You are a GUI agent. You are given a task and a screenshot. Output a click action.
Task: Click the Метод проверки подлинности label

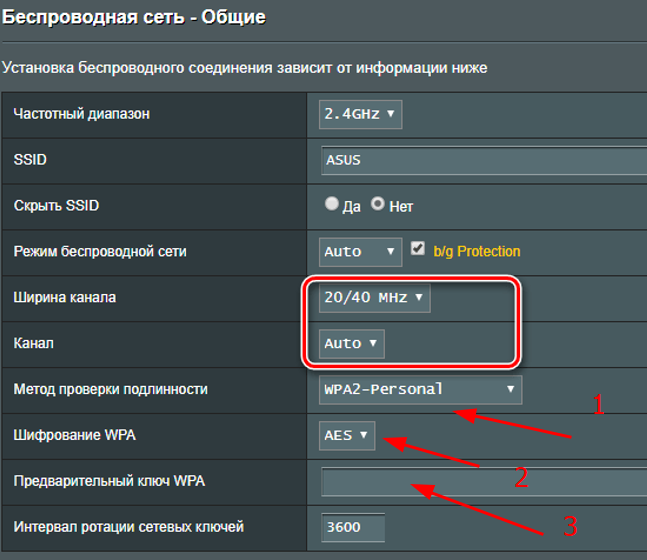click(x=111, y=389)
